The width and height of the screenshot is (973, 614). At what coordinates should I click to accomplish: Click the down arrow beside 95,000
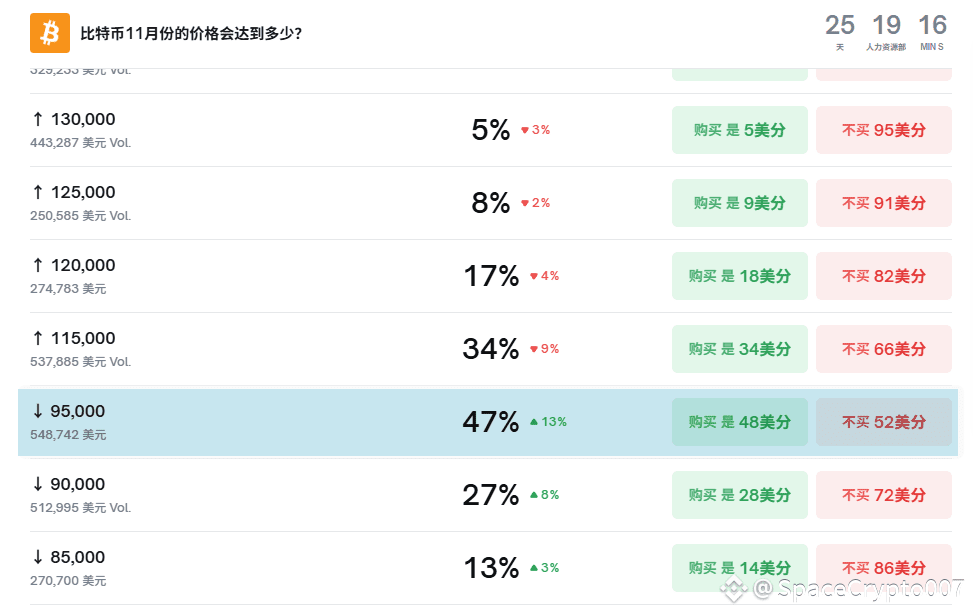click(38, 411)
